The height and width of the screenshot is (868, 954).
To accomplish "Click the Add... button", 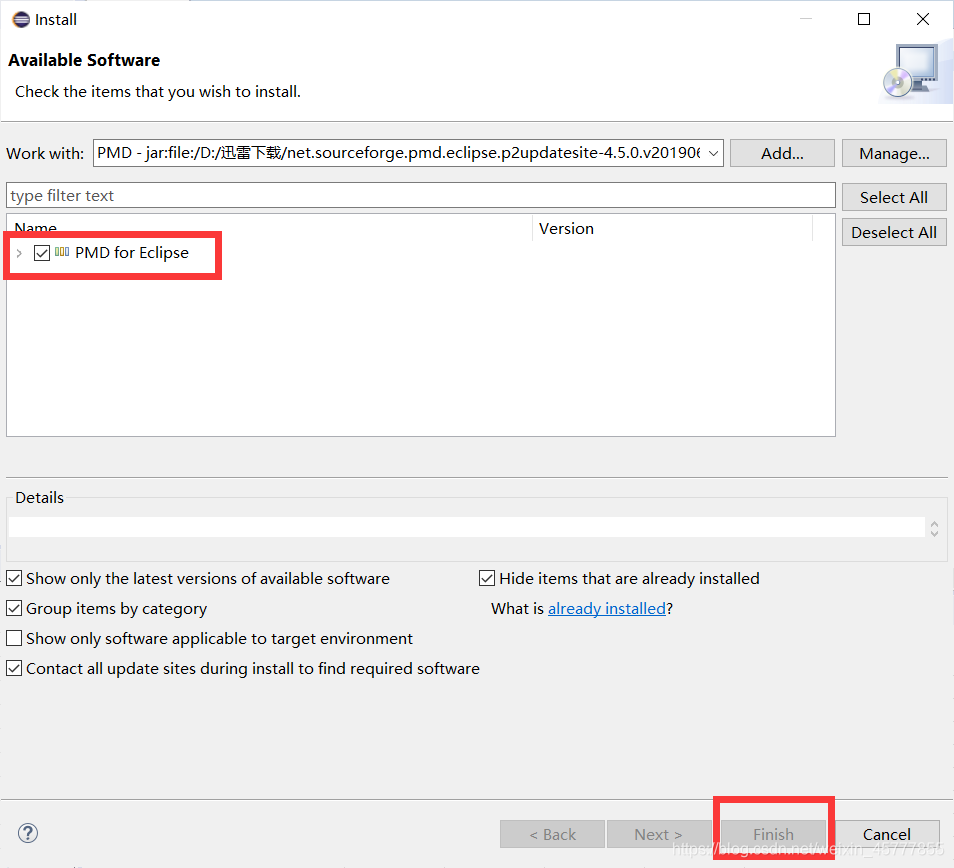I will pos(782,153).
